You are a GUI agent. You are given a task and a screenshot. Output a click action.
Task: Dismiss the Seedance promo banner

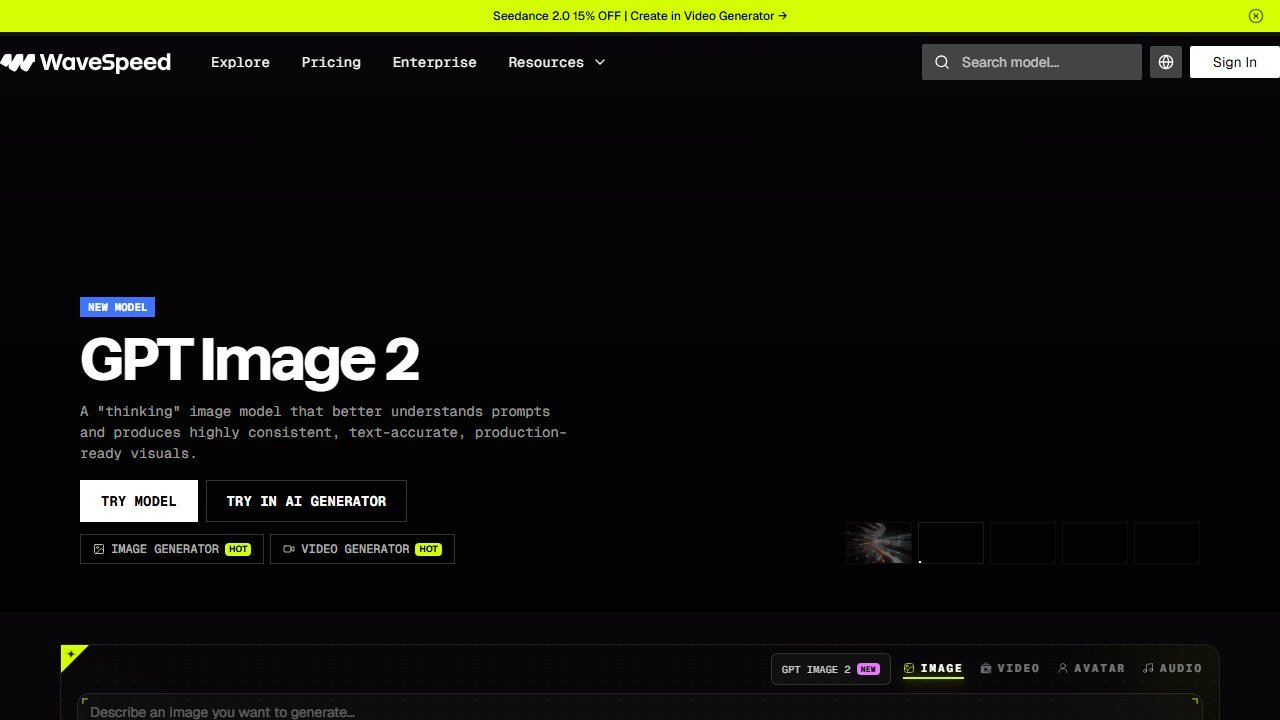click(1256, 16)
